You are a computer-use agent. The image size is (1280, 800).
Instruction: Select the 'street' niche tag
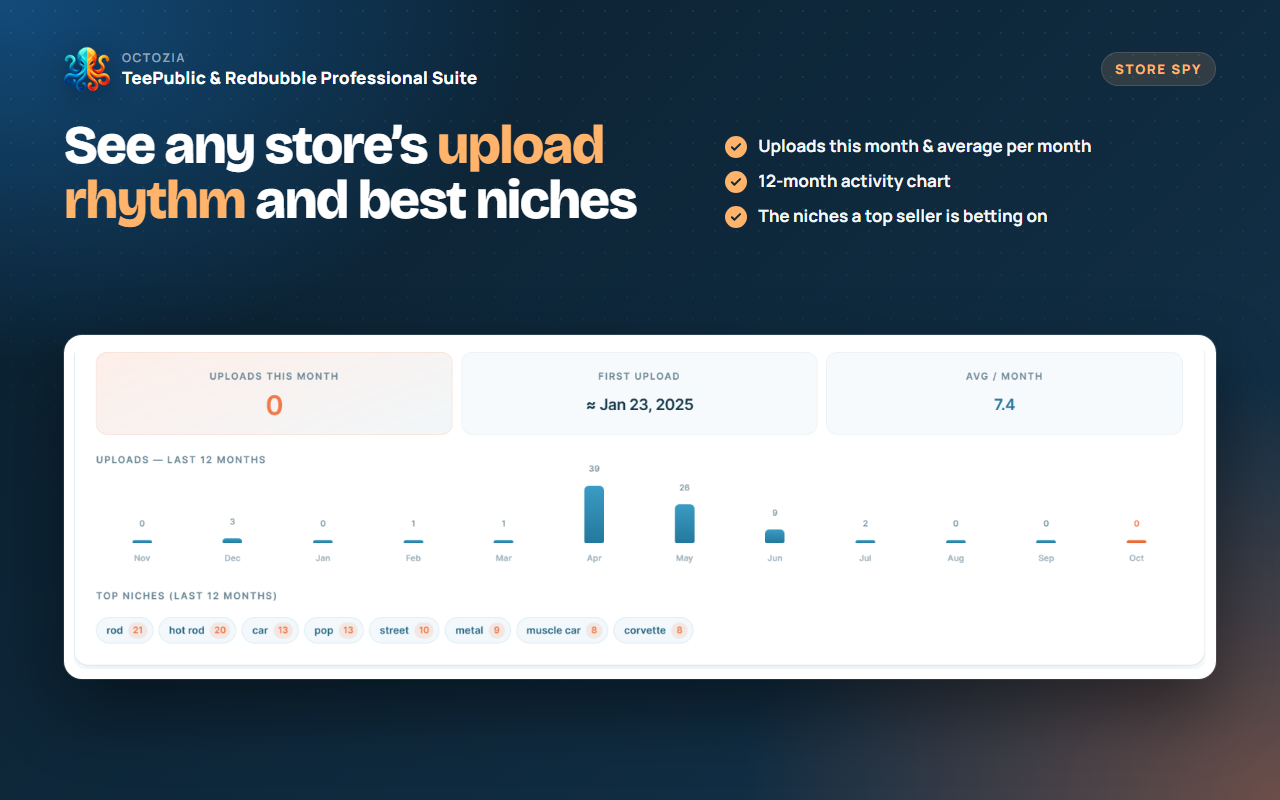404,630
